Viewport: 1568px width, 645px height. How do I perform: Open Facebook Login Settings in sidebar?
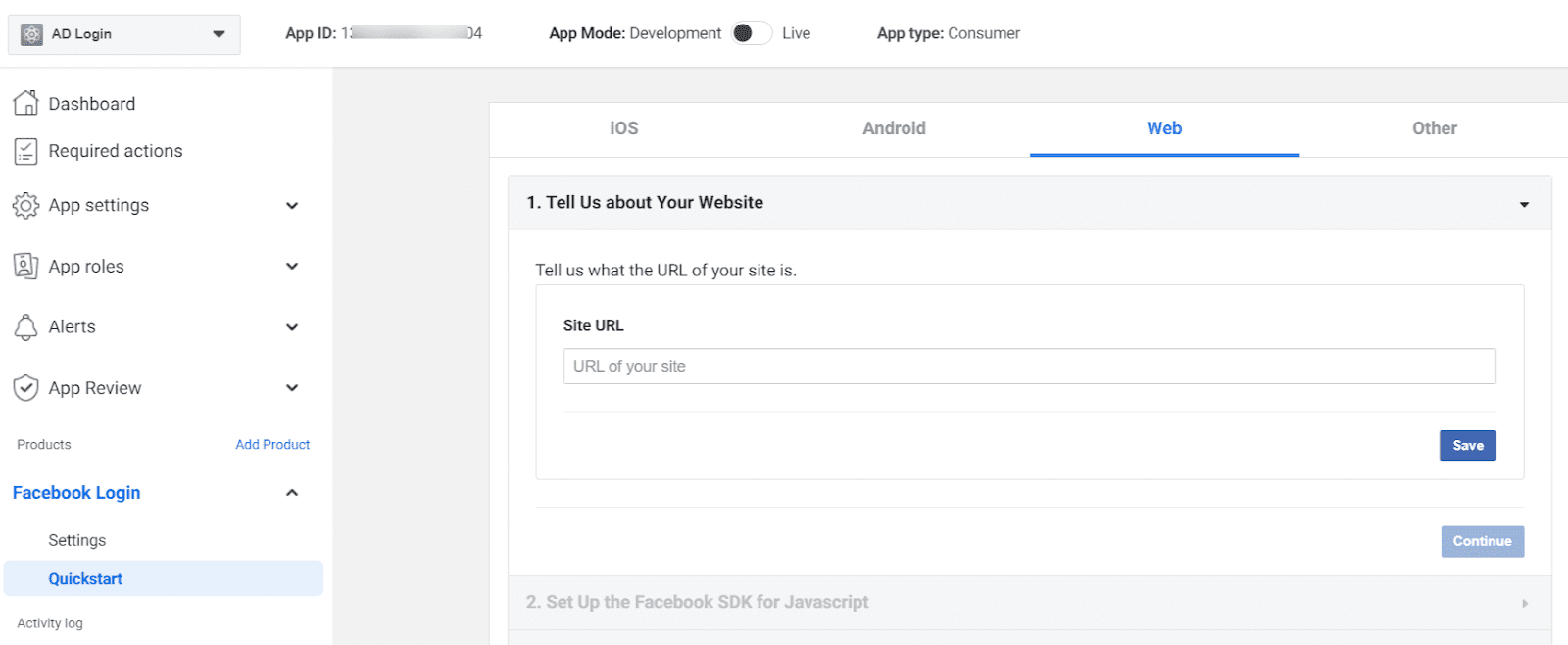[77, 540]
